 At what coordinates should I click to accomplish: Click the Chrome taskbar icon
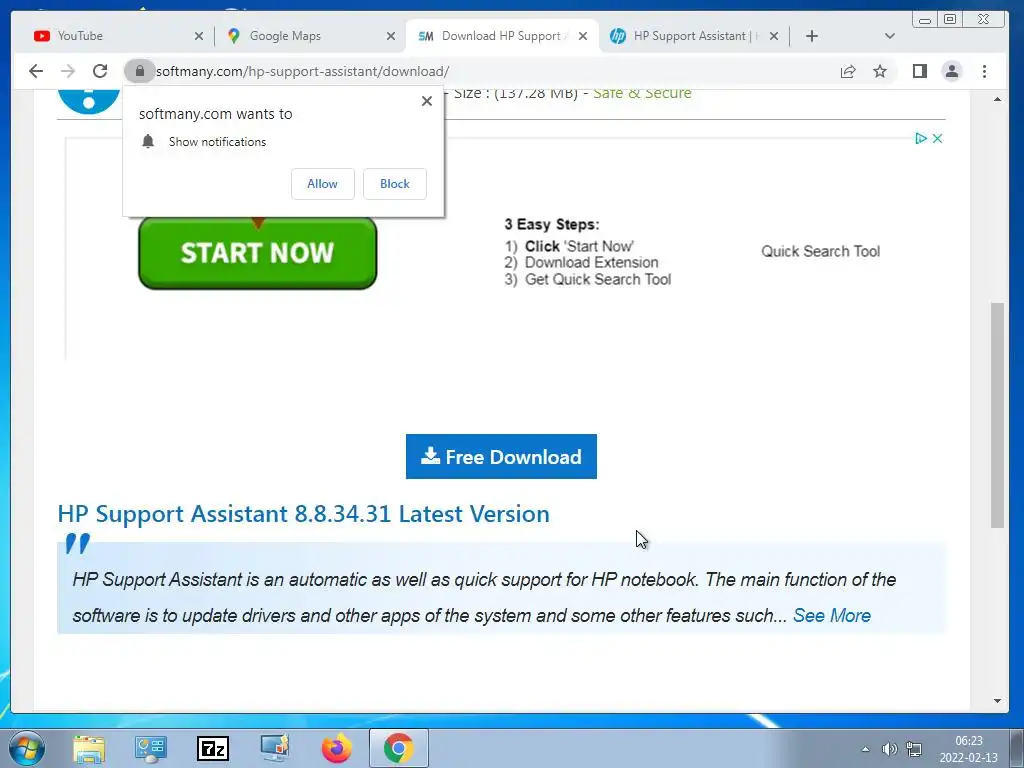pos(398,748)
